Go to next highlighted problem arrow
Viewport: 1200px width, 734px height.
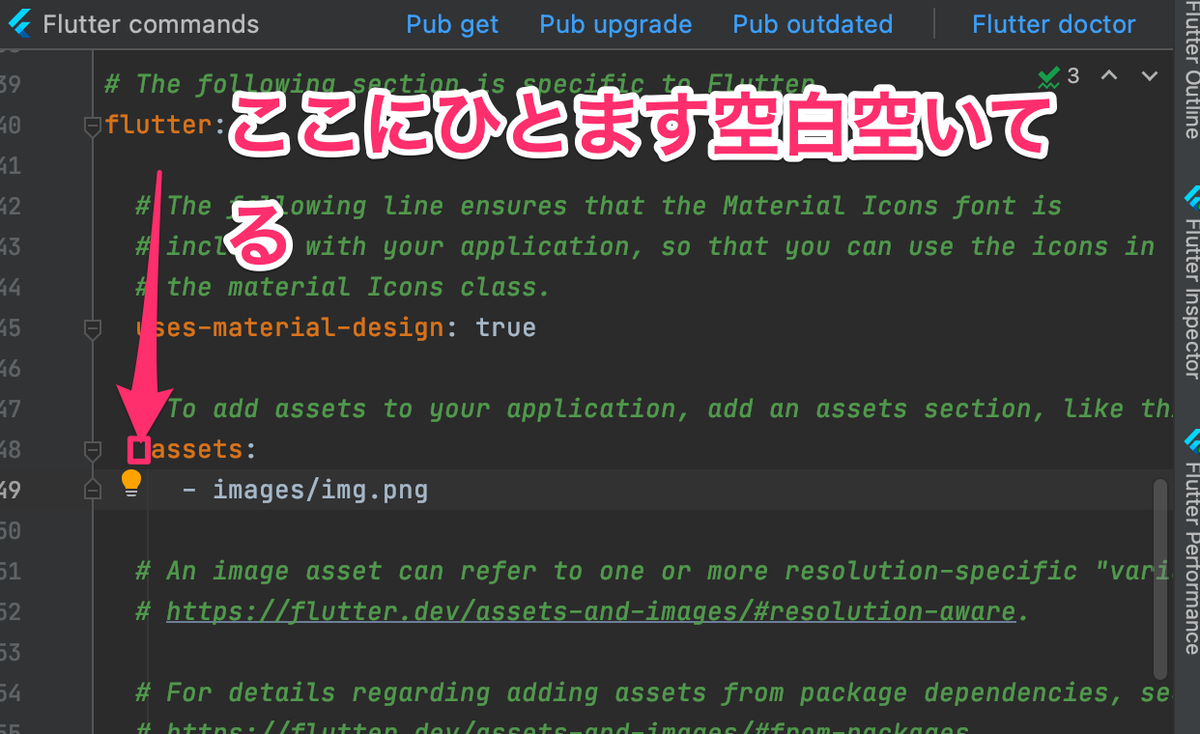point(1150,76)
